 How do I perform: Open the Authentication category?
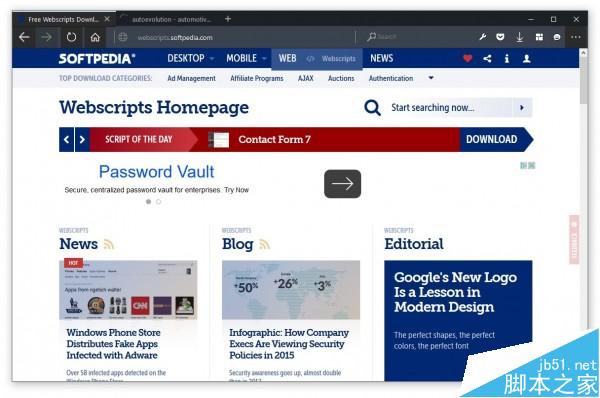391,78
